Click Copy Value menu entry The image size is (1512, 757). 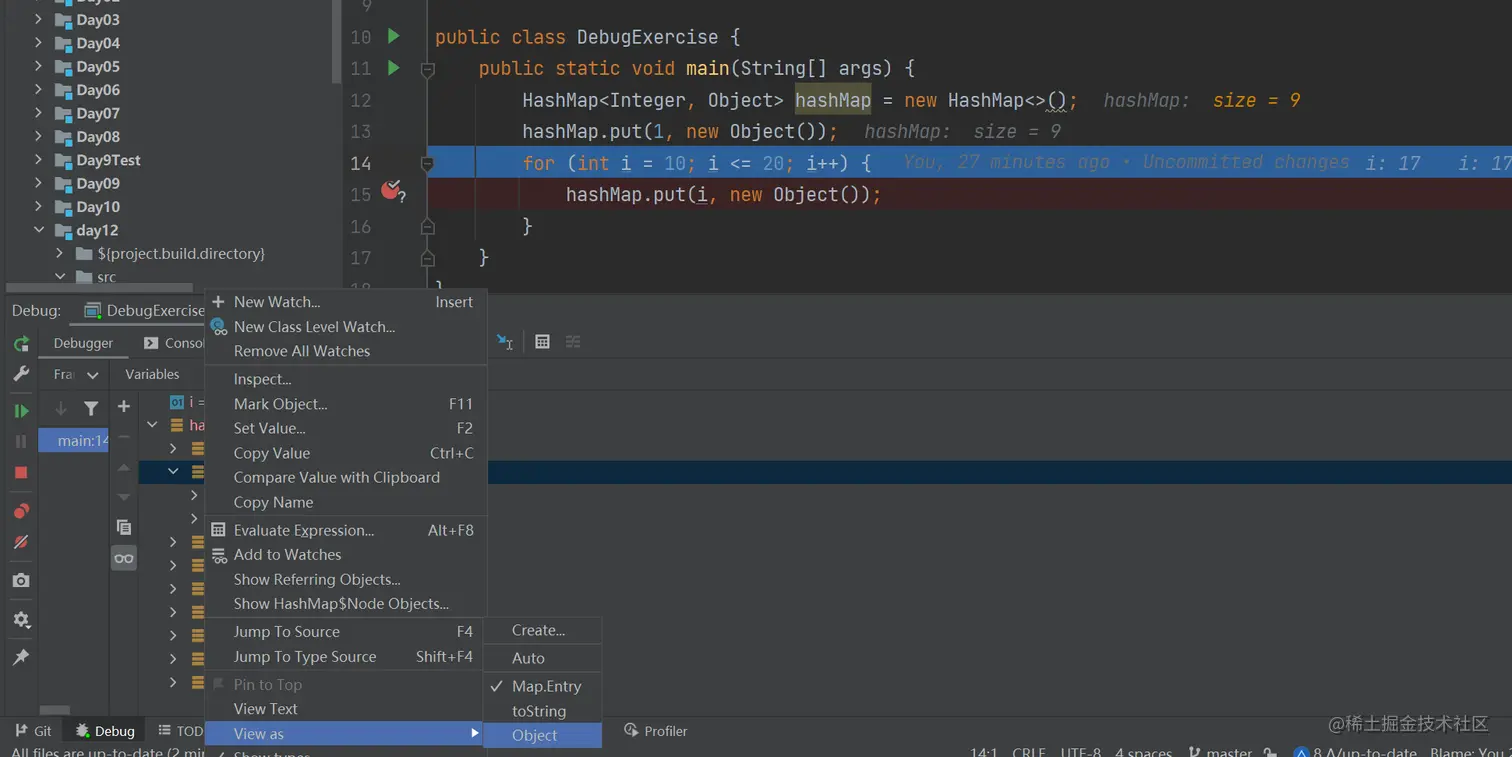coord(346,453)
